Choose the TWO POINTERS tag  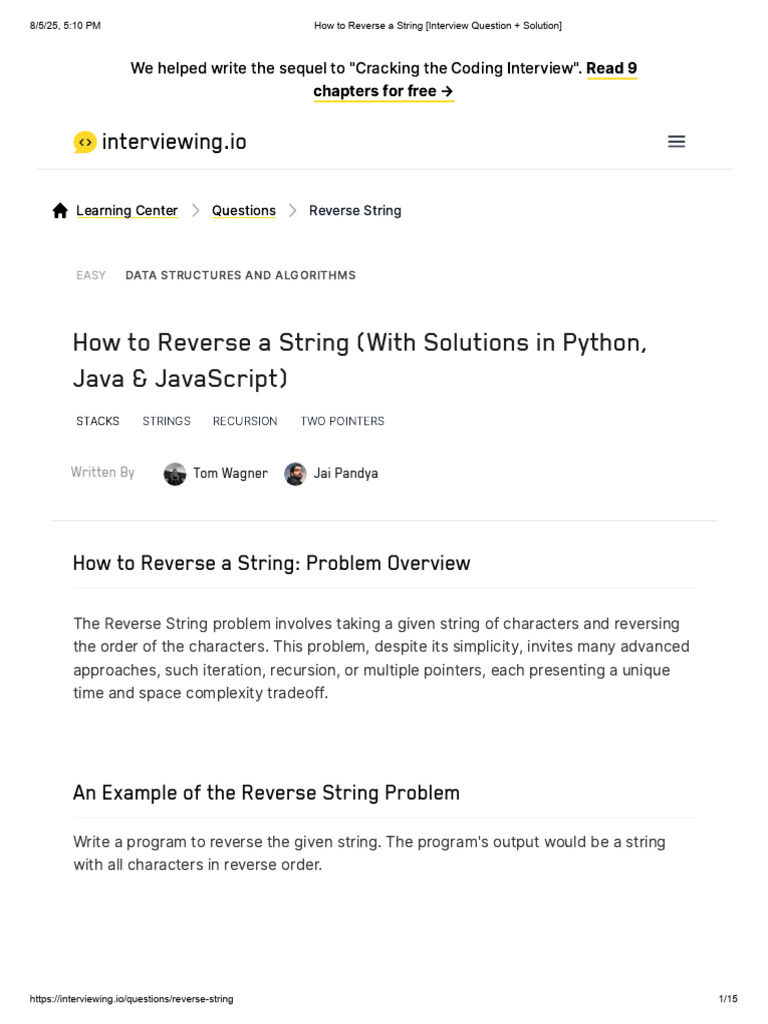pos(342,421)
